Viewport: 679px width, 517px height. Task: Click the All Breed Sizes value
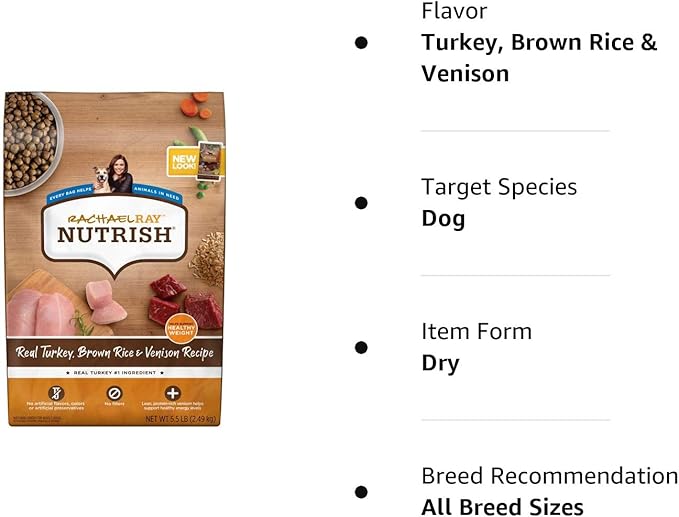[502, 507]
